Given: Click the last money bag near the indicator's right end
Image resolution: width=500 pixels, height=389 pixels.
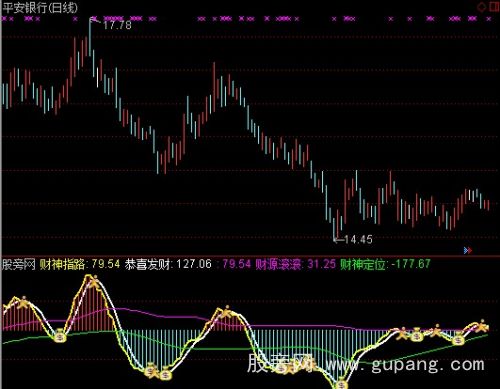Looking at the screenshot, I should click(459, 339).
